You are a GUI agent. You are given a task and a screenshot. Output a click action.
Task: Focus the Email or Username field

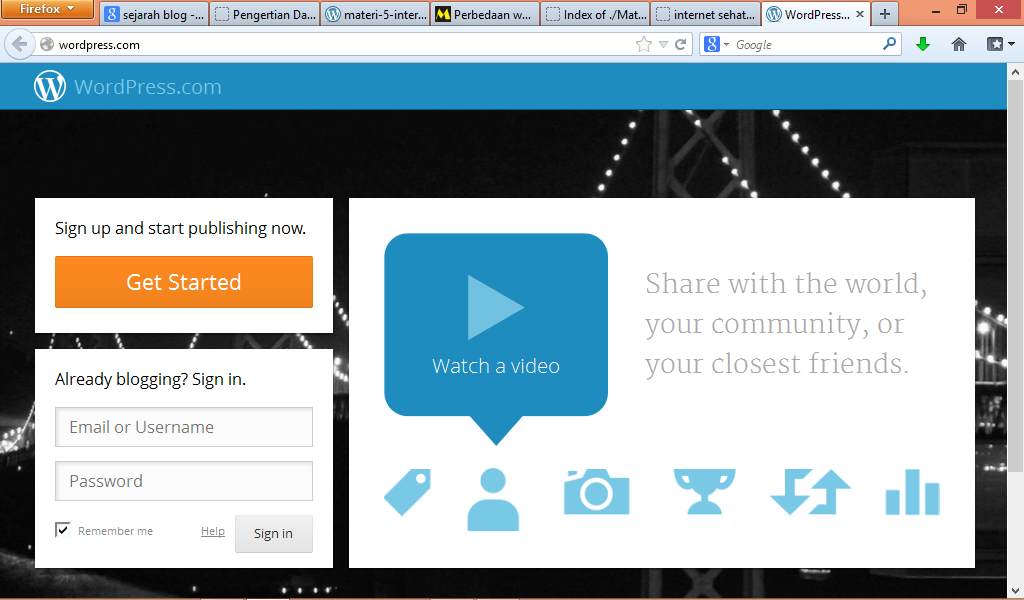click(x=184, y=427)
